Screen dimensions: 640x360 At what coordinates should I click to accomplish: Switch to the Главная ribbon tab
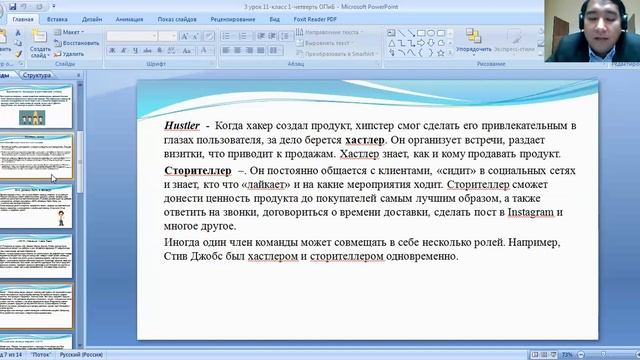point(22,19)
